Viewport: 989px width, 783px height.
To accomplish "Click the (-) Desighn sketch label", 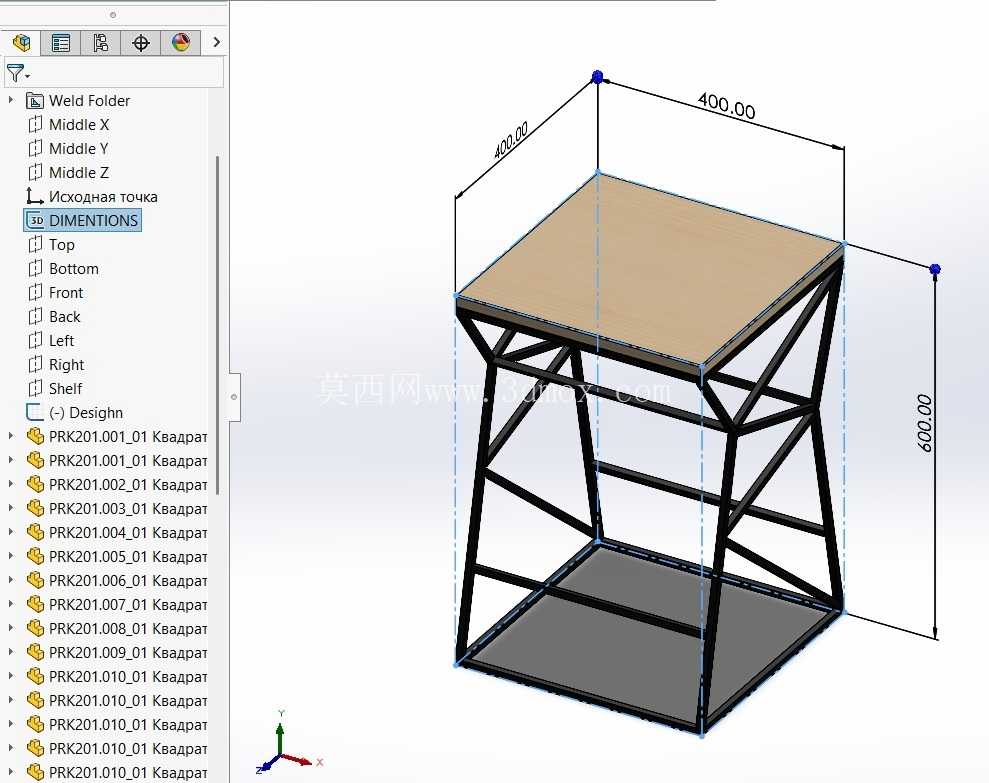I will 86,413.
